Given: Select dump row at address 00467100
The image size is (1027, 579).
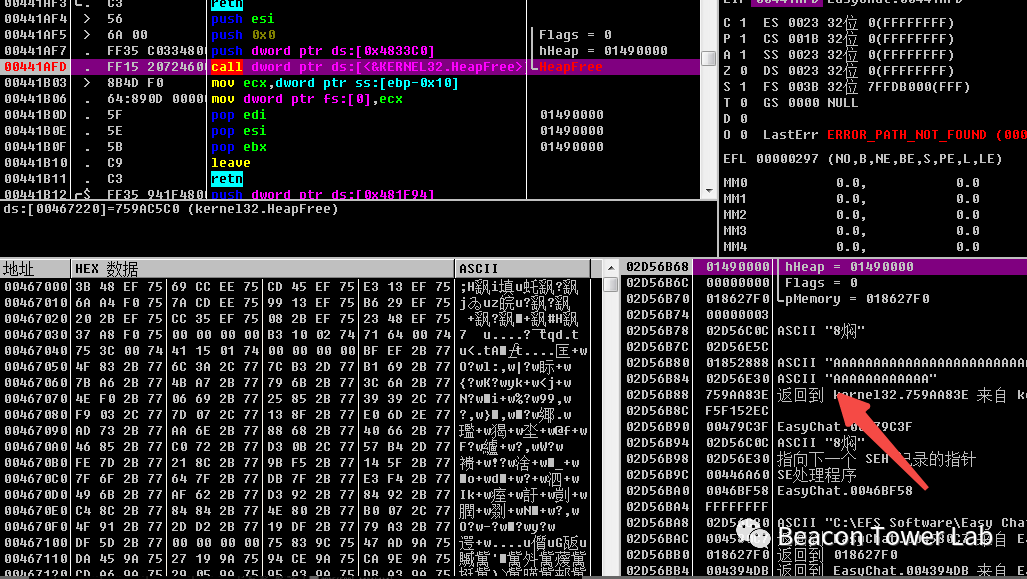Looking at the screenshot, I should tap(295, 542).
